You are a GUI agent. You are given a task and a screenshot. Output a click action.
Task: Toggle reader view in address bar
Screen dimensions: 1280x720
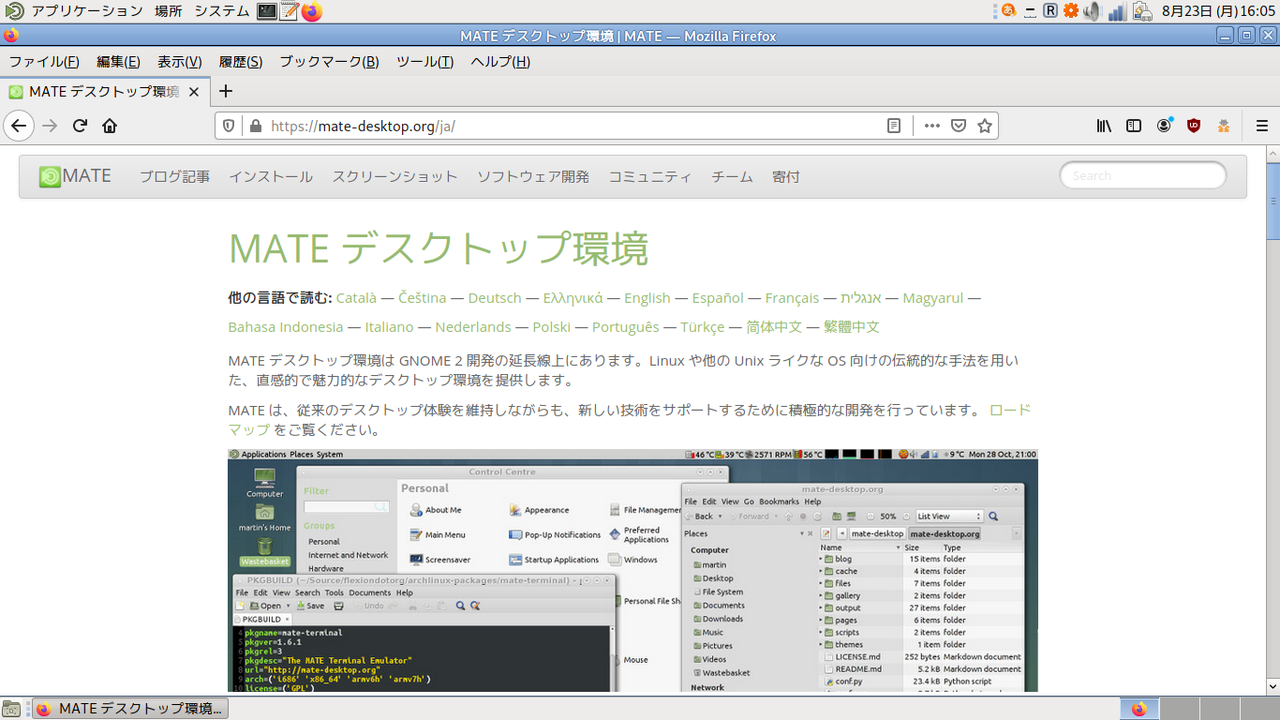click(894, 126)
